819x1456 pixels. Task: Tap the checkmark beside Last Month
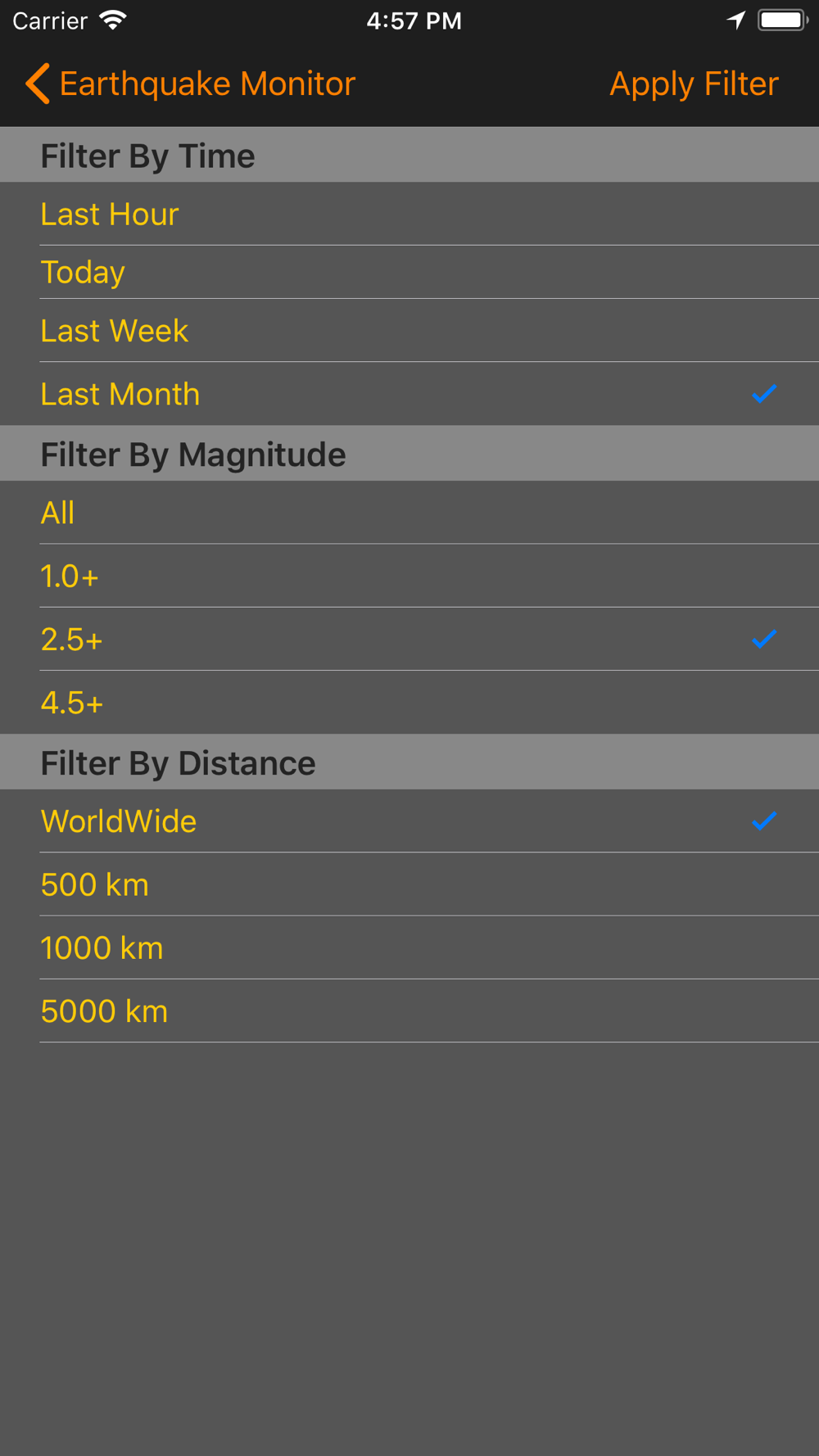click(764, 394)
